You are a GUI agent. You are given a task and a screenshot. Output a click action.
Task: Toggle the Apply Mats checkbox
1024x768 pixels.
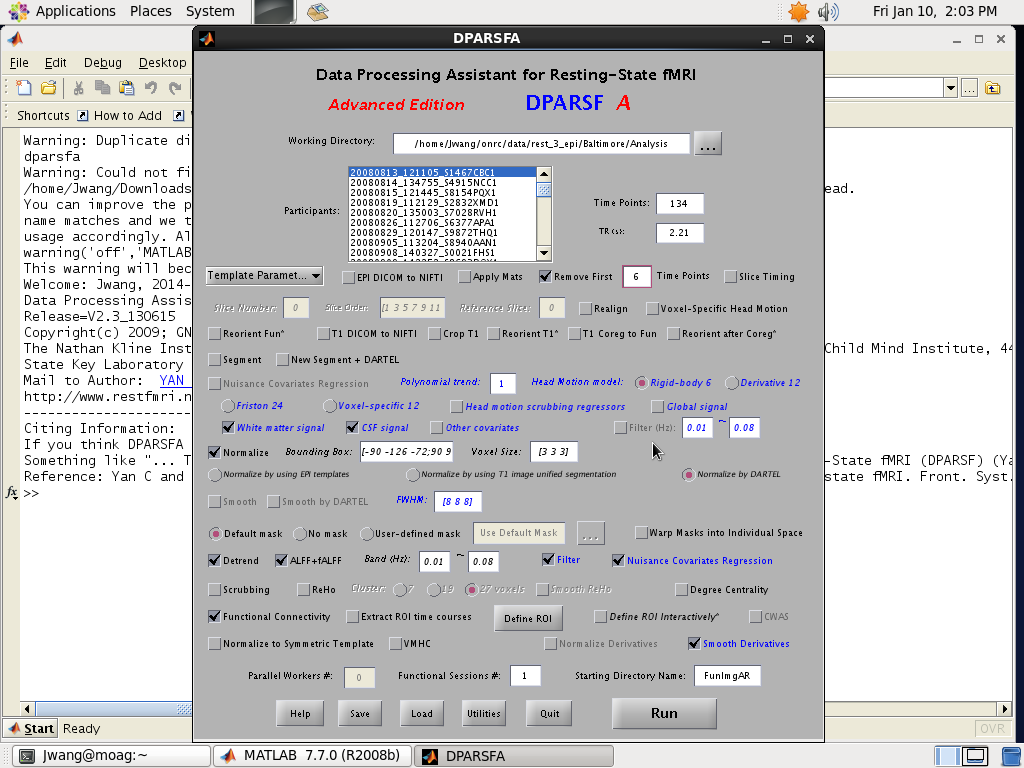coord(464,277)
